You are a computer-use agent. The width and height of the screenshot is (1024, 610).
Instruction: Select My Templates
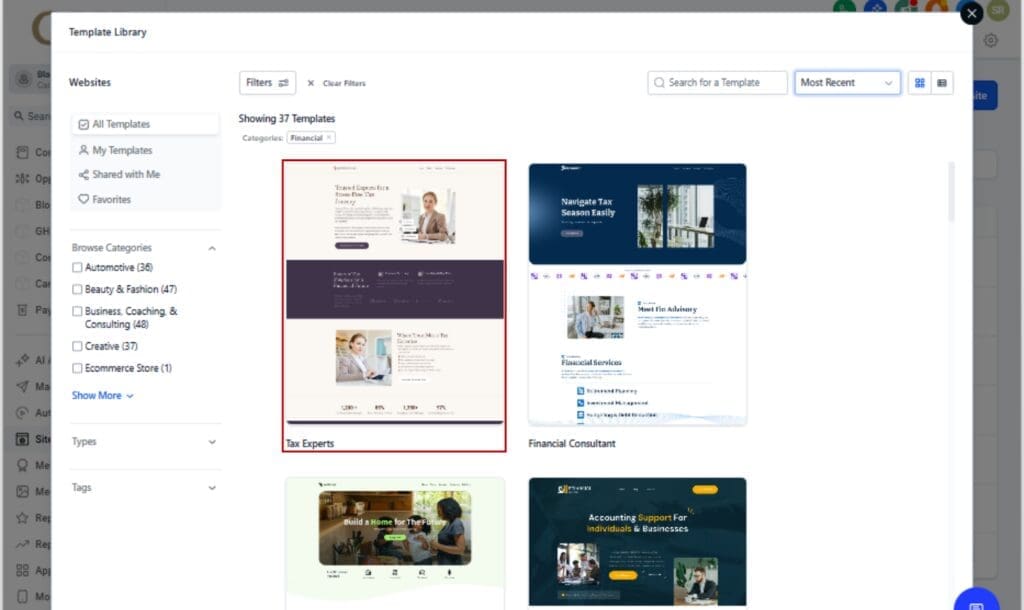[x=117, y=150]
